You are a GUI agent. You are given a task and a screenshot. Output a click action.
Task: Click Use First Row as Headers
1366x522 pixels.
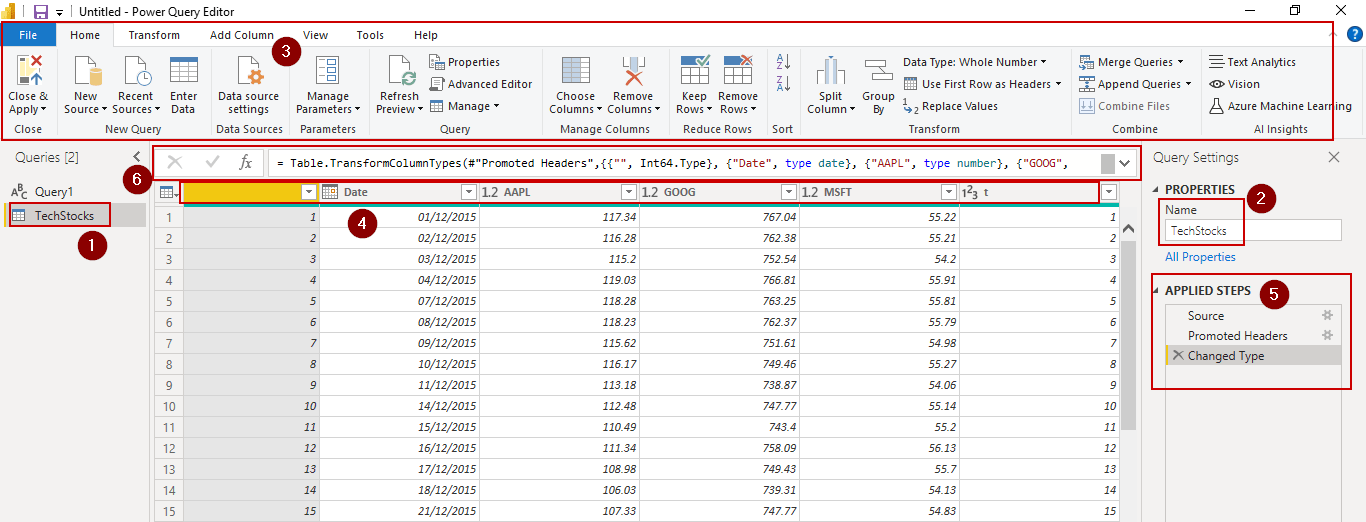pyautogui.click(x=982, y=84)
